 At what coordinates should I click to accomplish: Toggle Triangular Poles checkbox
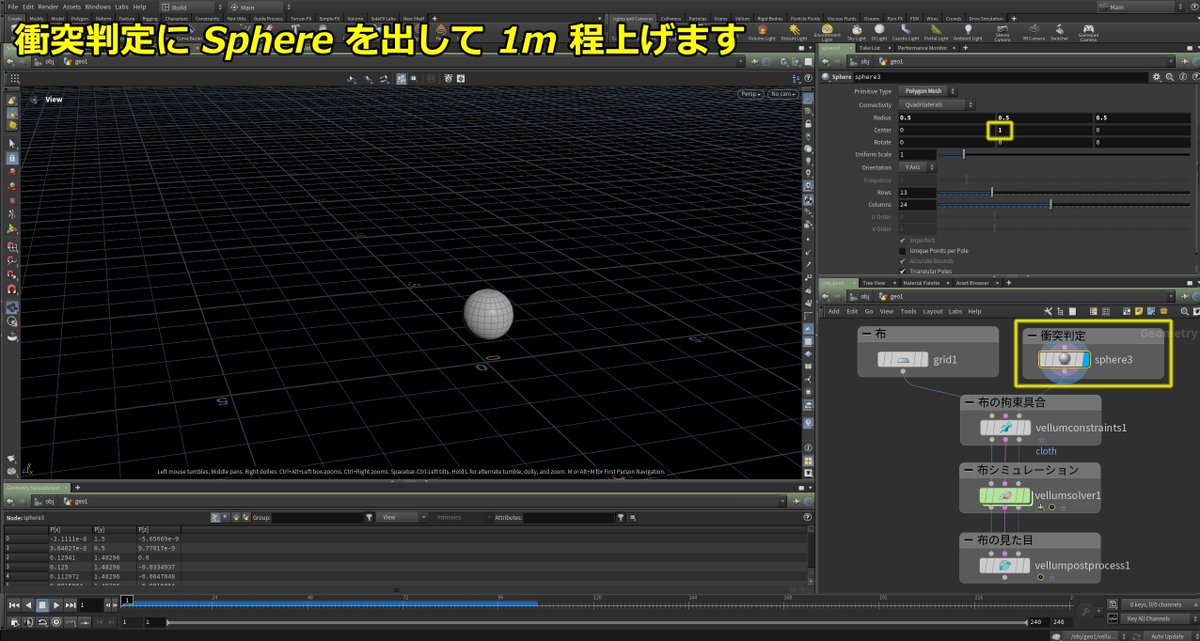click(x=903, y=270)
